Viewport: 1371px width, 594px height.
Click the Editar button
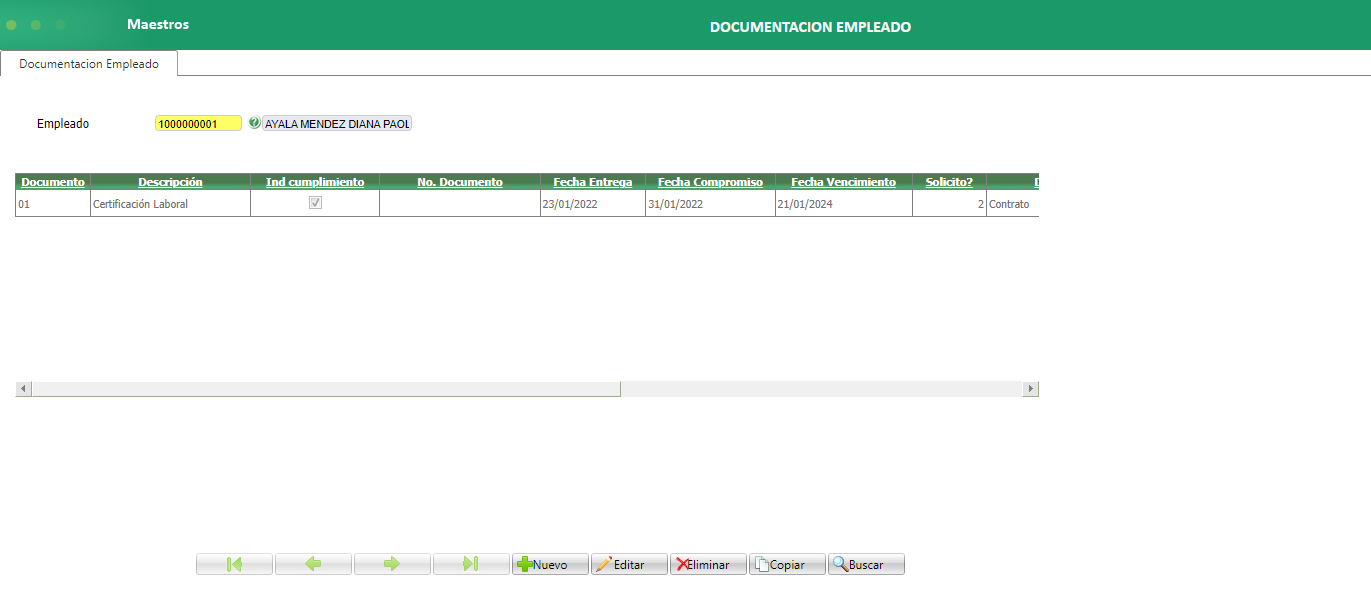tap(629, 564)
